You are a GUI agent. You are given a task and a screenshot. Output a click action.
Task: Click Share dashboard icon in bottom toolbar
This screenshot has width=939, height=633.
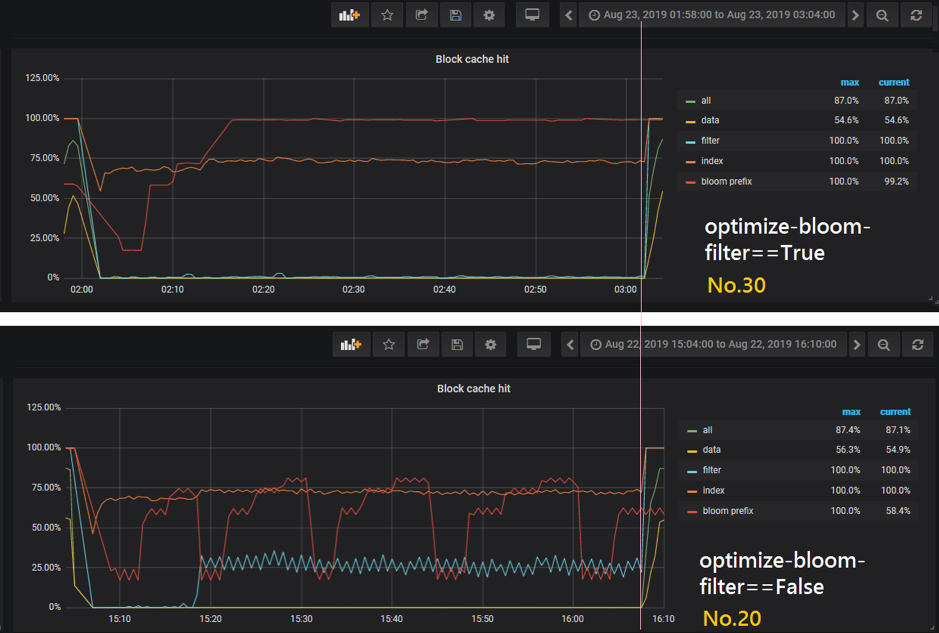(423, 345)
